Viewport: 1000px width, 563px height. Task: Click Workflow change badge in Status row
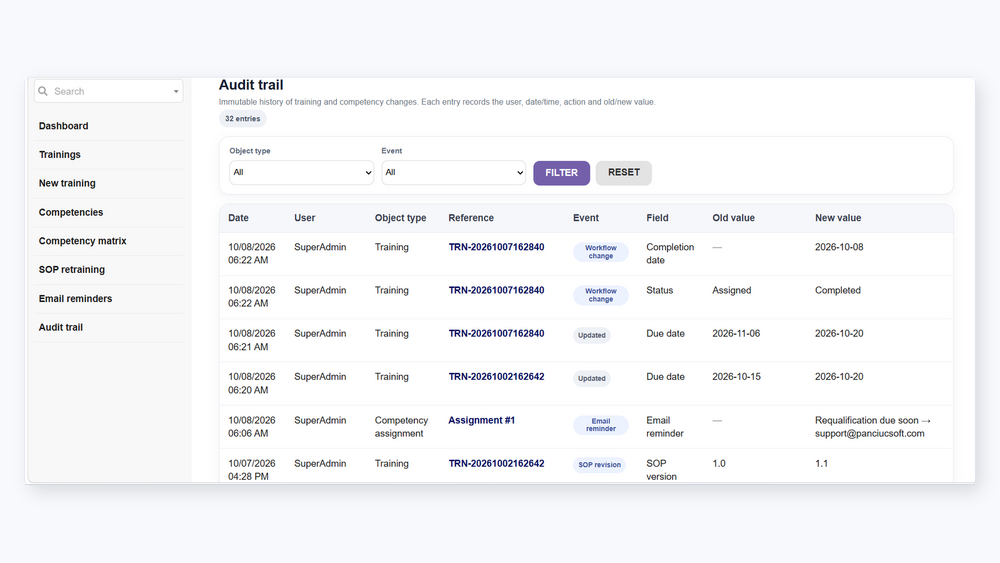click(x=601, y=295)
